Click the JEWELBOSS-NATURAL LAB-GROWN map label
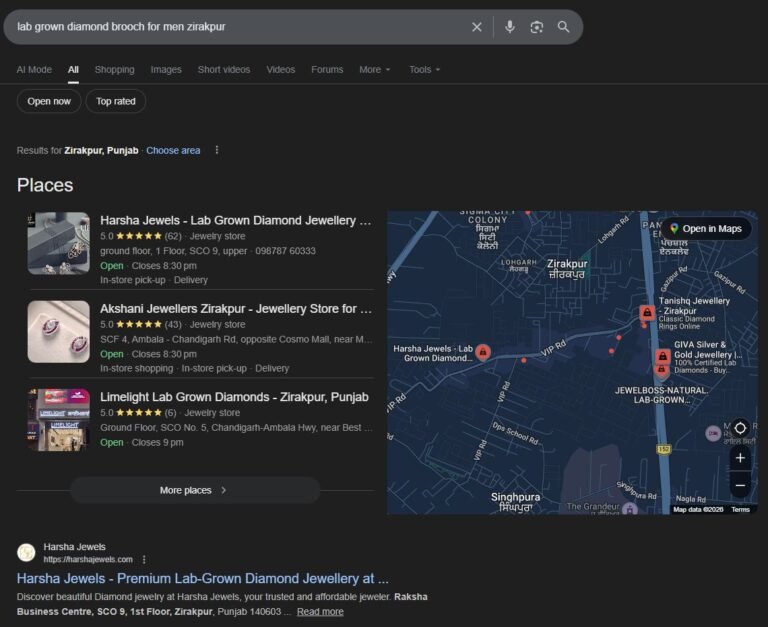The width and height of the screenshot is (768, 627). pos(661,395)
